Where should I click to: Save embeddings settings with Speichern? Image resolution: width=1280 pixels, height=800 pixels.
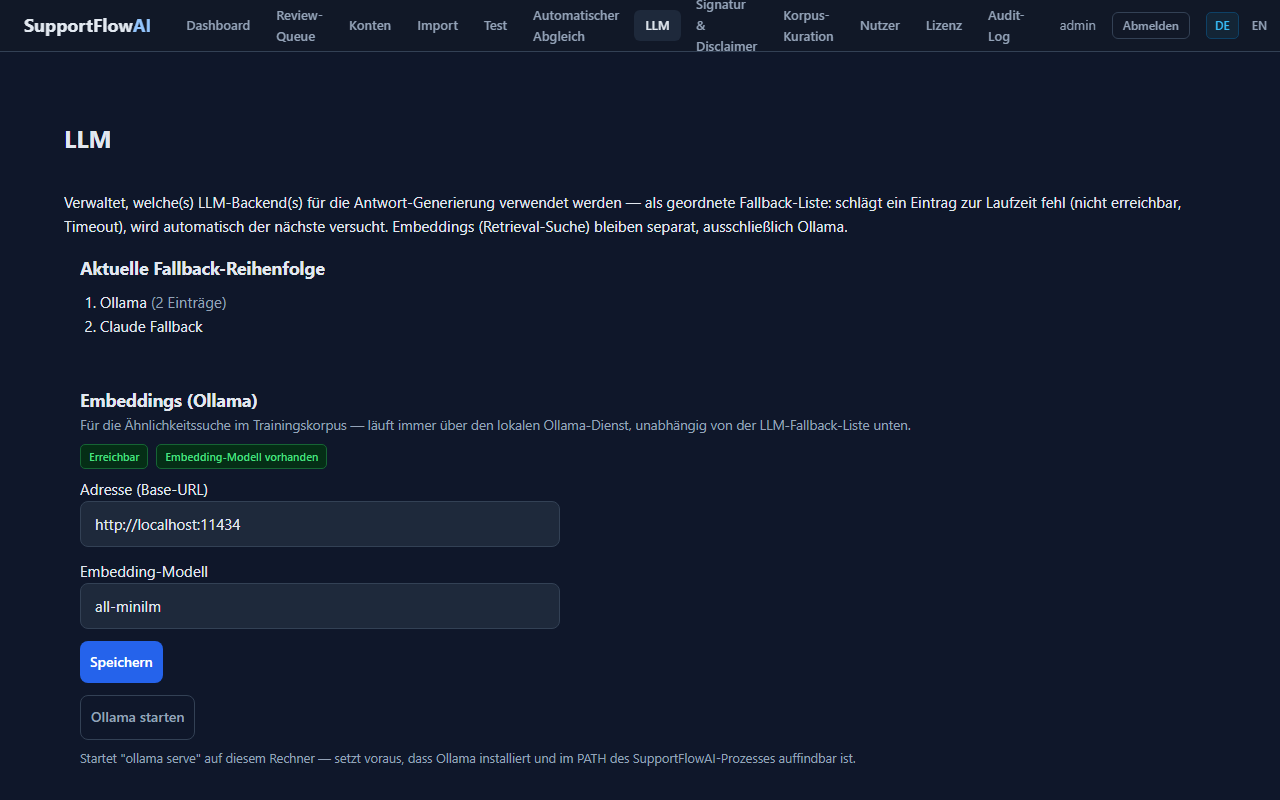(121, 662)
